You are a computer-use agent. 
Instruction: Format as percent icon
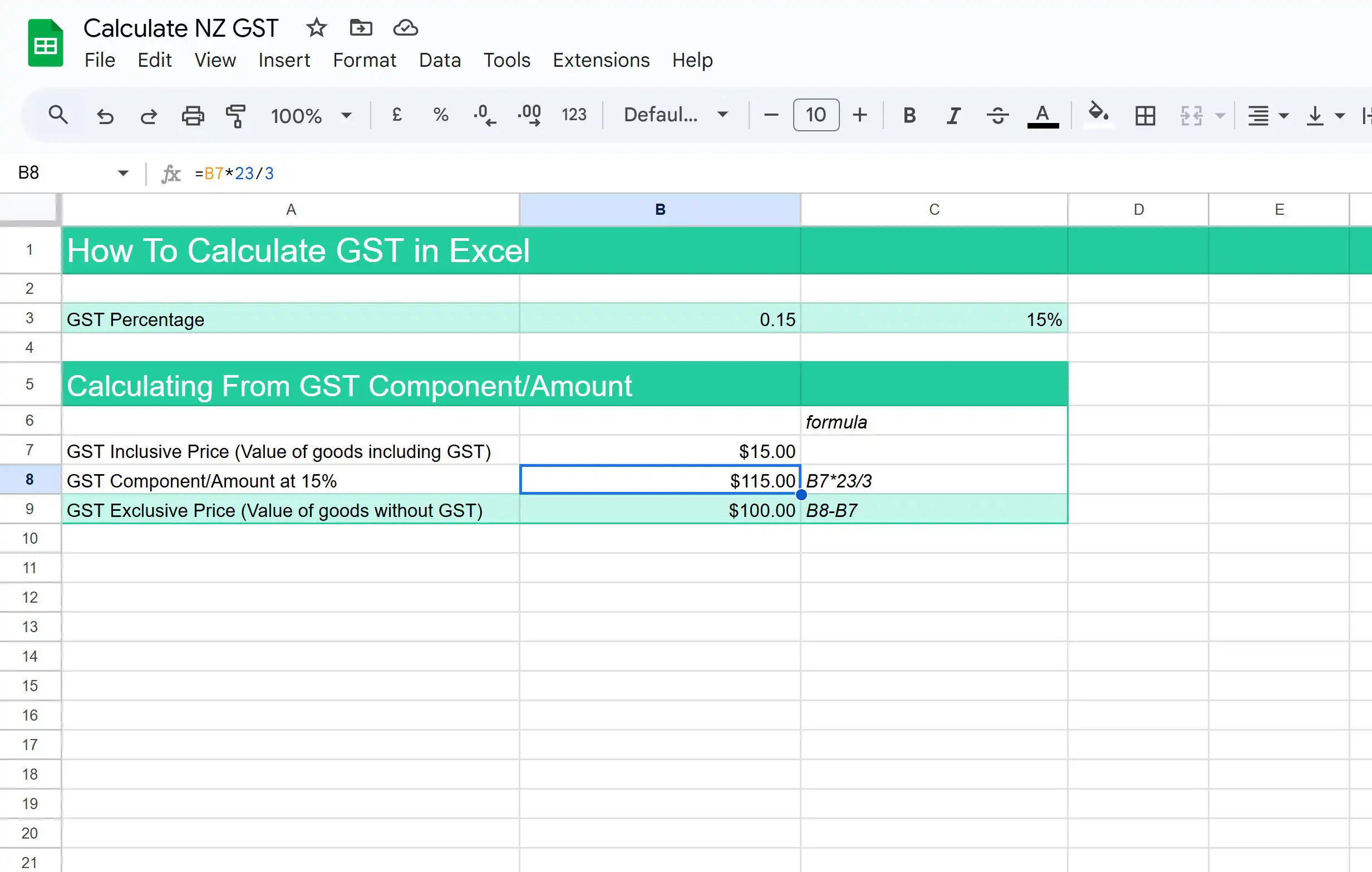click(x=440, y=115)
